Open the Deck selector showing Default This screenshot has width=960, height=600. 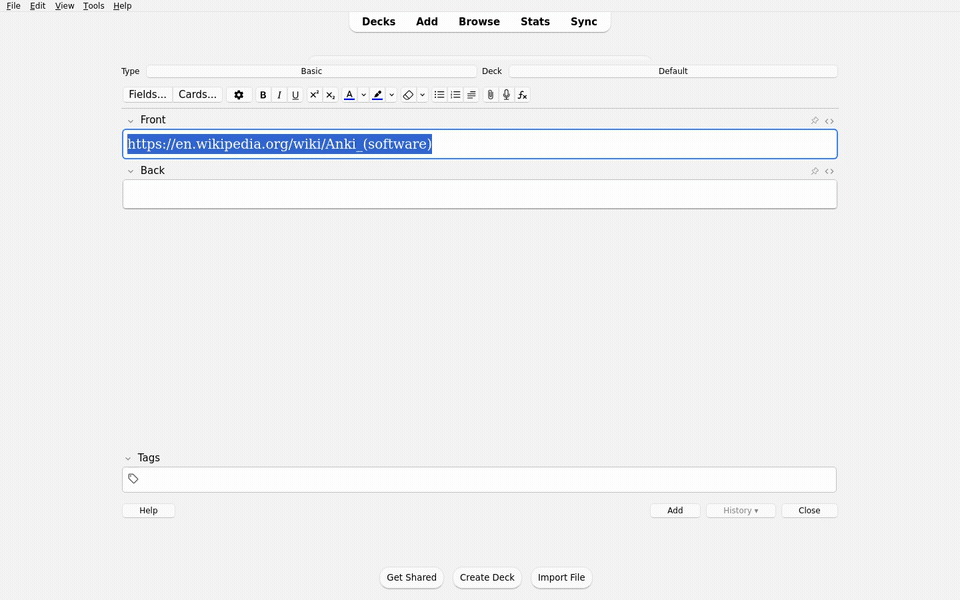[673, 71]
